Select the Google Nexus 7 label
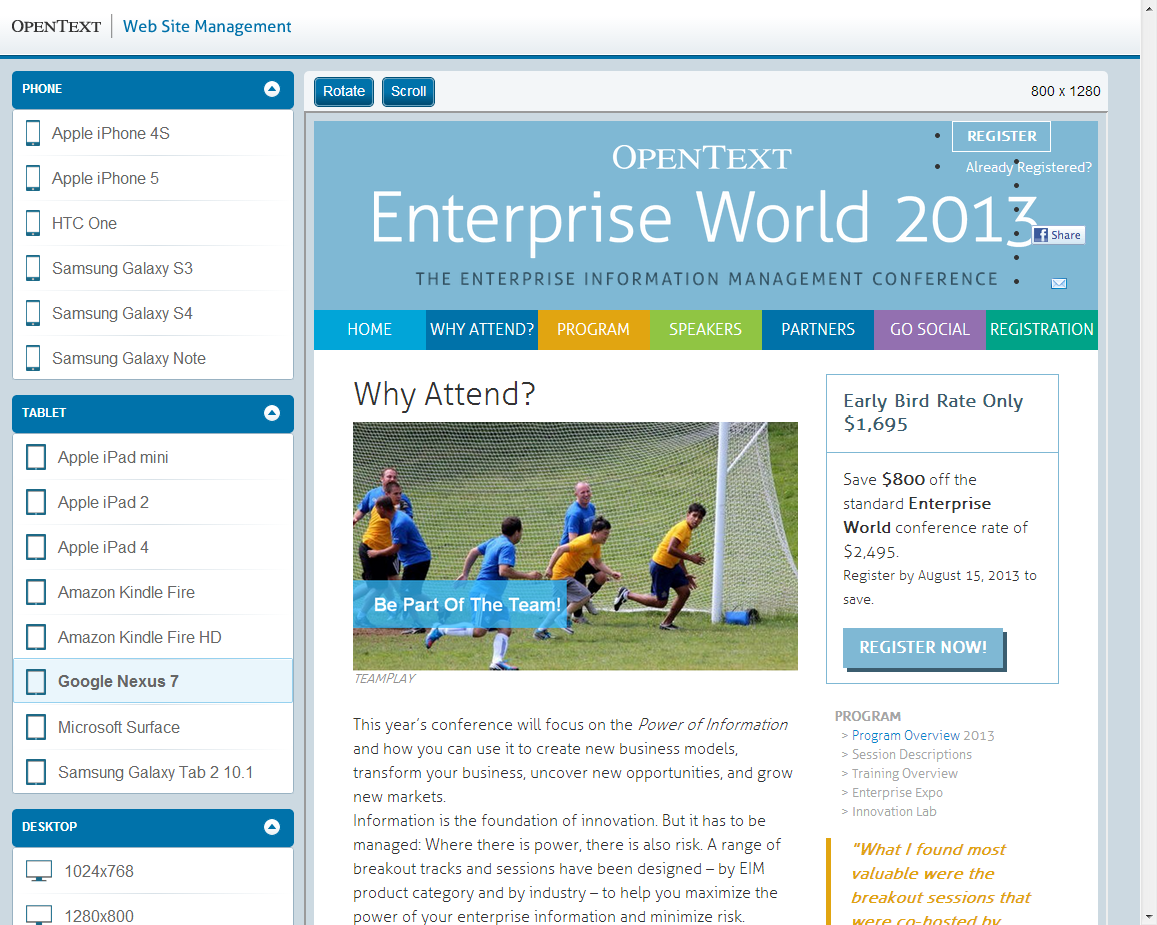This screenshot has width=1157, height=925. (118, 682)
